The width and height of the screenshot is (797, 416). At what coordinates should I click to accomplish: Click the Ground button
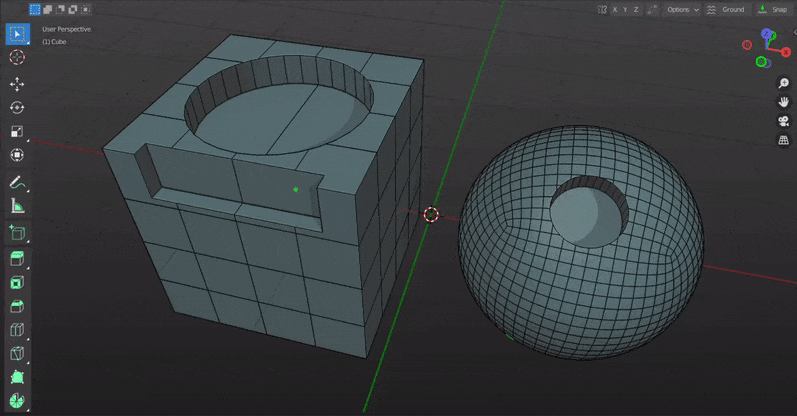726,10
